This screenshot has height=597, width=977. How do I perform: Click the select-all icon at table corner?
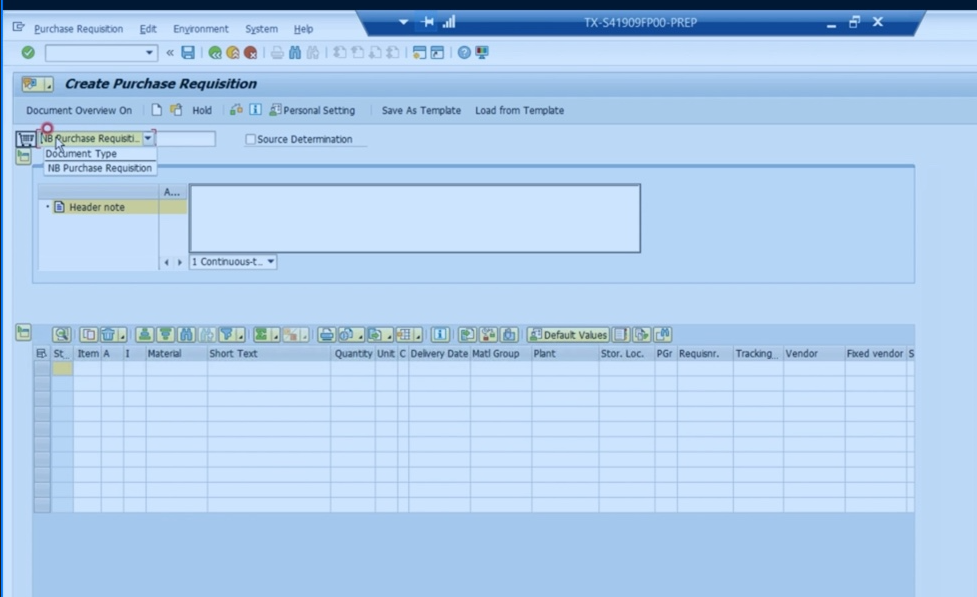(x=42, y=353)
